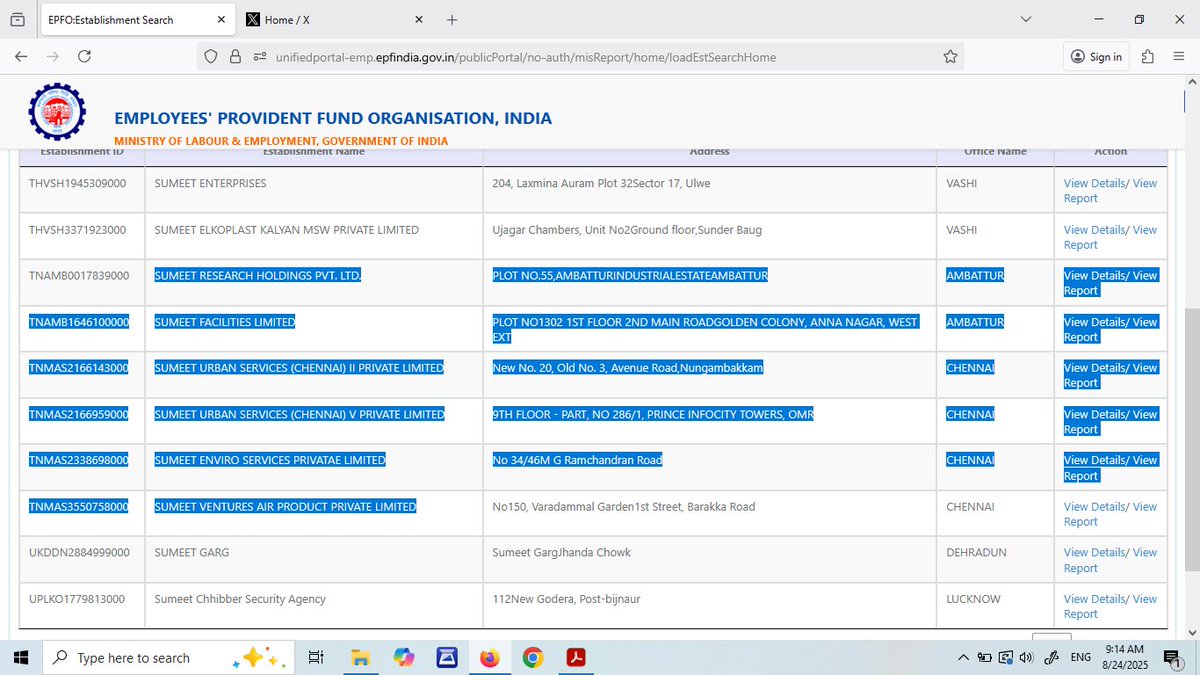Click the Sign in button
This screenshot has width=1200, height=675.
(x=1097, y=57)
